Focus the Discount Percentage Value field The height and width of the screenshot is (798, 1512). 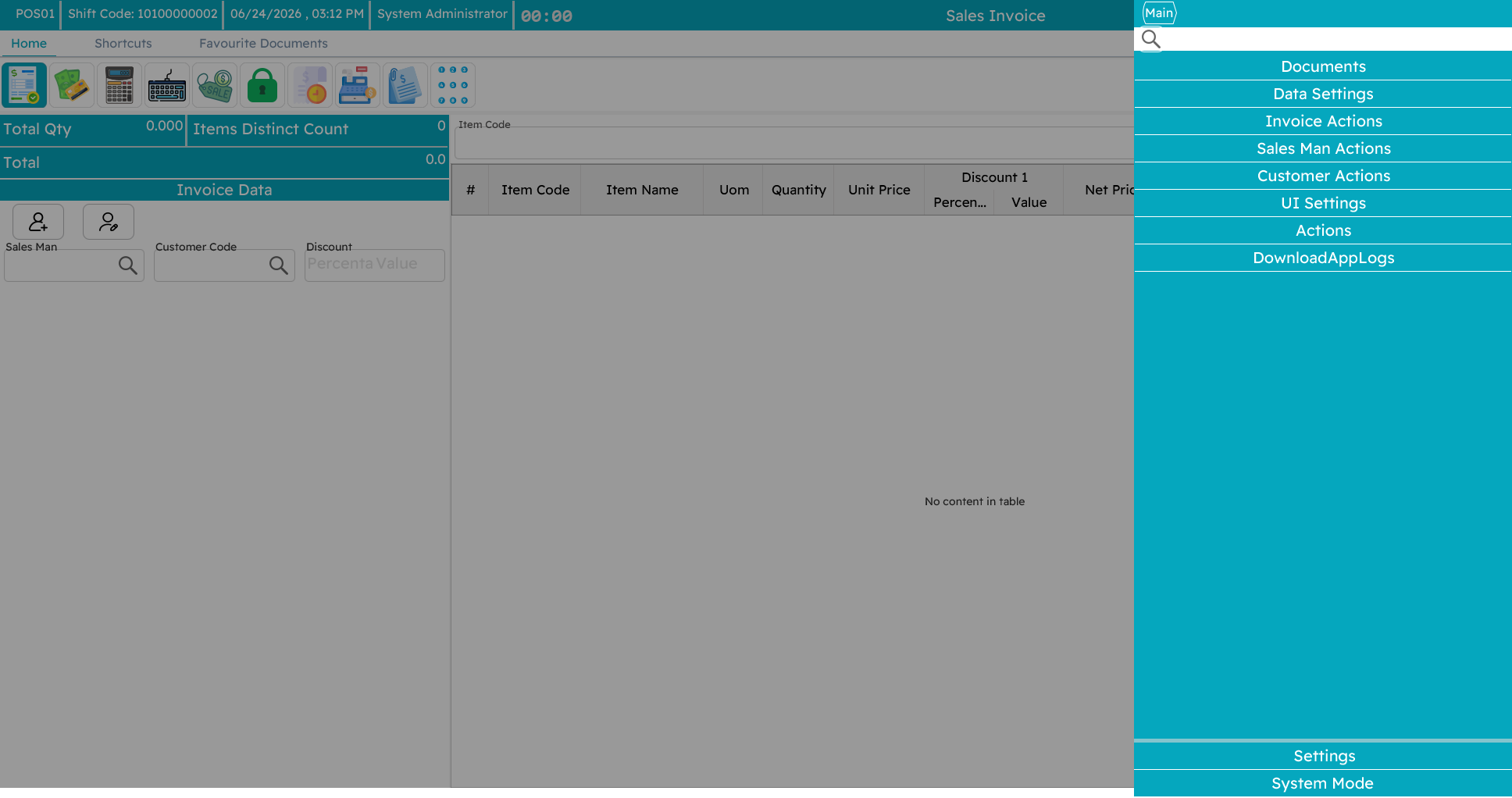(x=375, y=265)
